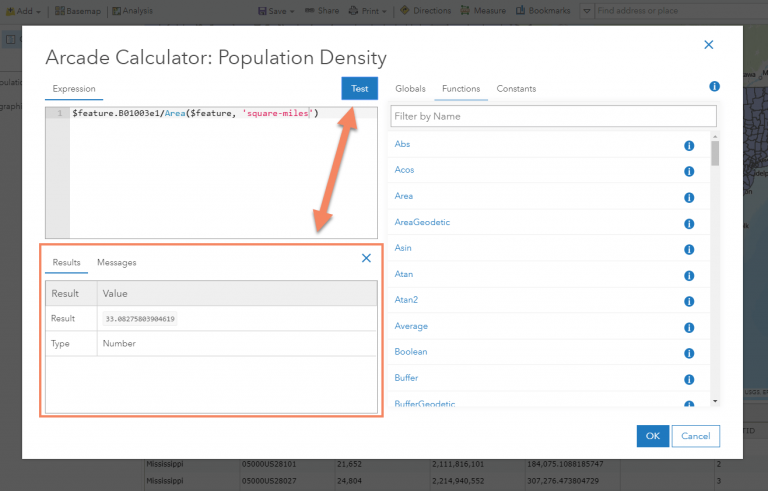Cancel the Arcade Calculator dialog
Image resolution: width=768 pixels, height=491 pixels.
coord(696,436)
